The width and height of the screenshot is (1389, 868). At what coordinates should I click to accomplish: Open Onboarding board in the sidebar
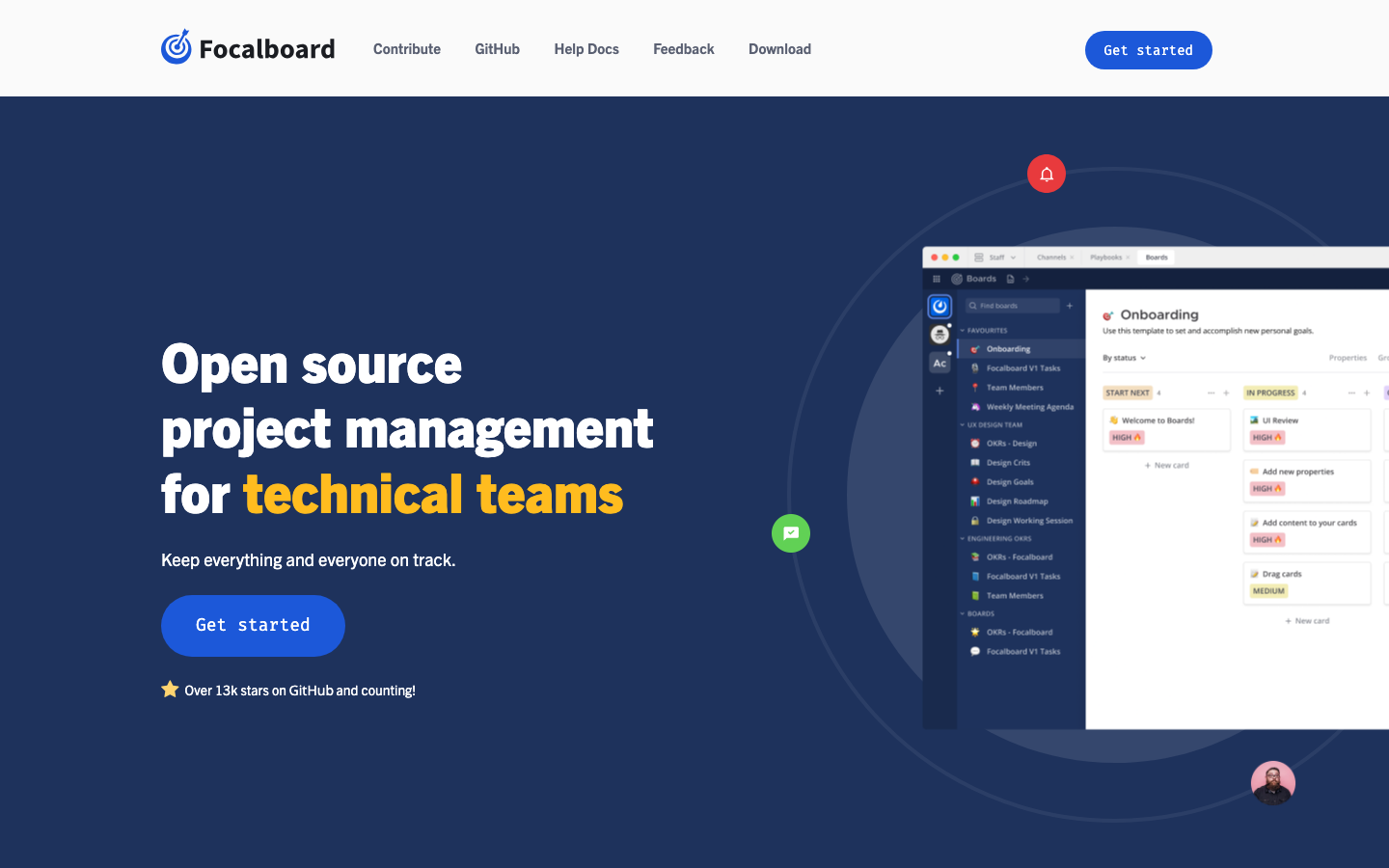click(x=1021, y=349)
